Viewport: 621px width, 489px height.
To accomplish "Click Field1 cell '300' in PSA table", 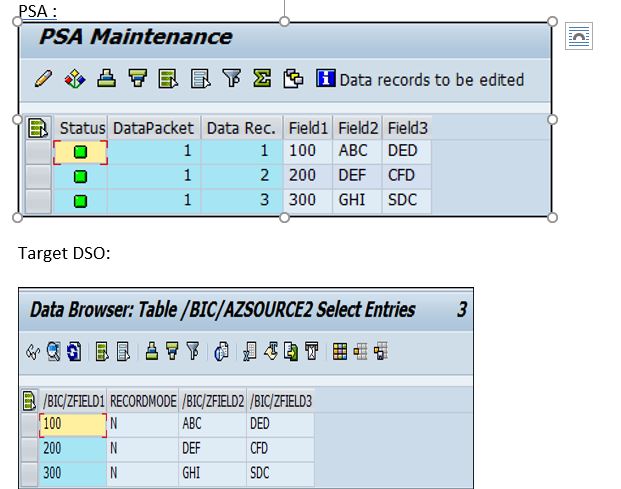I will [x=308, y=200].
